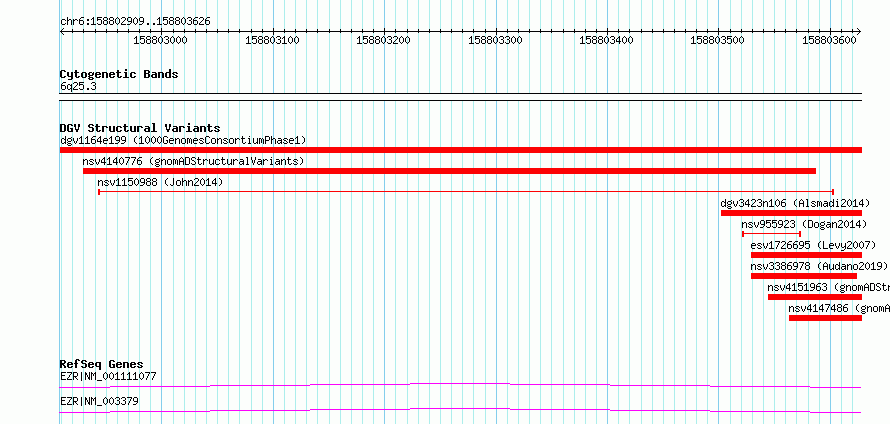Select the nsv4140776 gnomAD variant bar

[x=450, y=171]
